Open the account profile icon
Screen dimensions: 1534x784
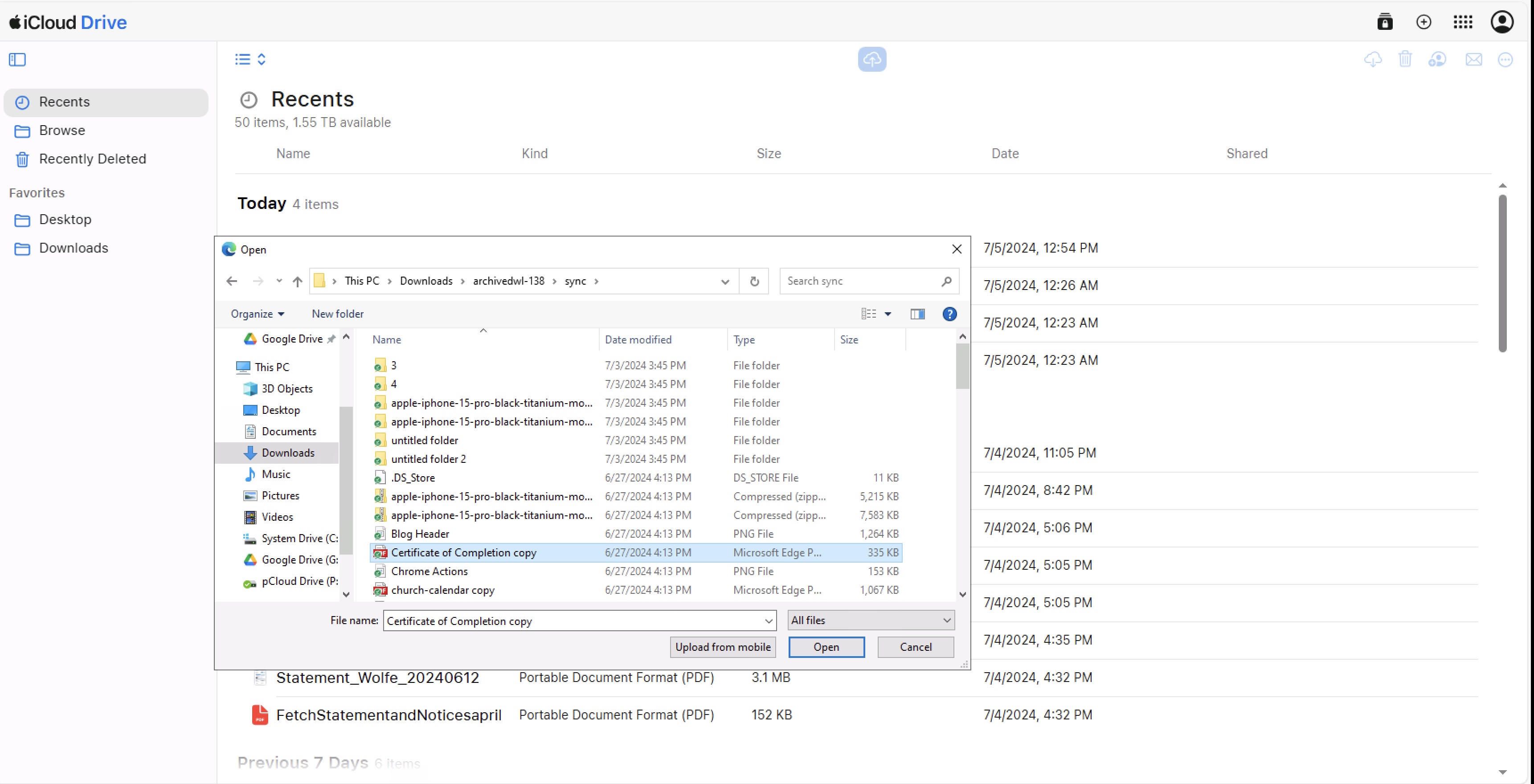[x=1502, y=22]
